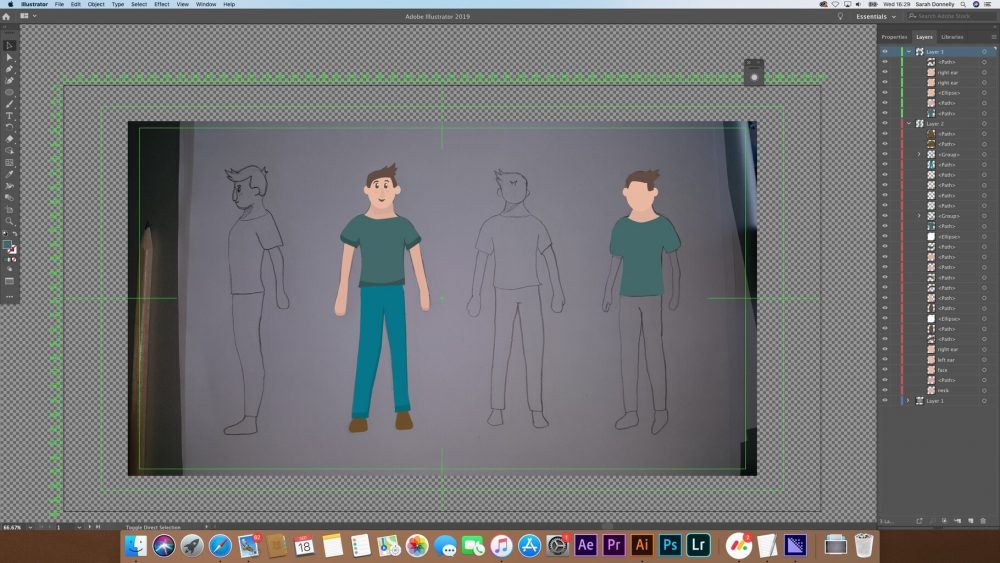This screenshot has height=563, width=1000.
Task: Click the Home icon in the top bar
Action: [x=7, y=17]
